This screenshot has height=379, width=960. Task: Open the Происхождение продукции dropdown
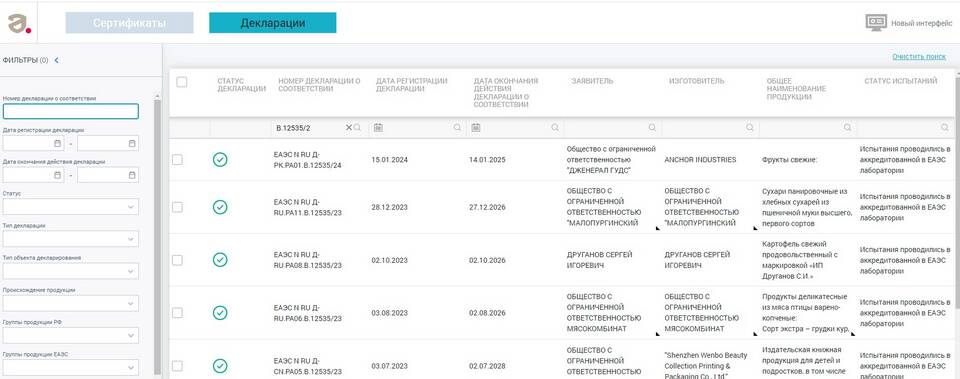pyautogui.click(x=70, y=303)
